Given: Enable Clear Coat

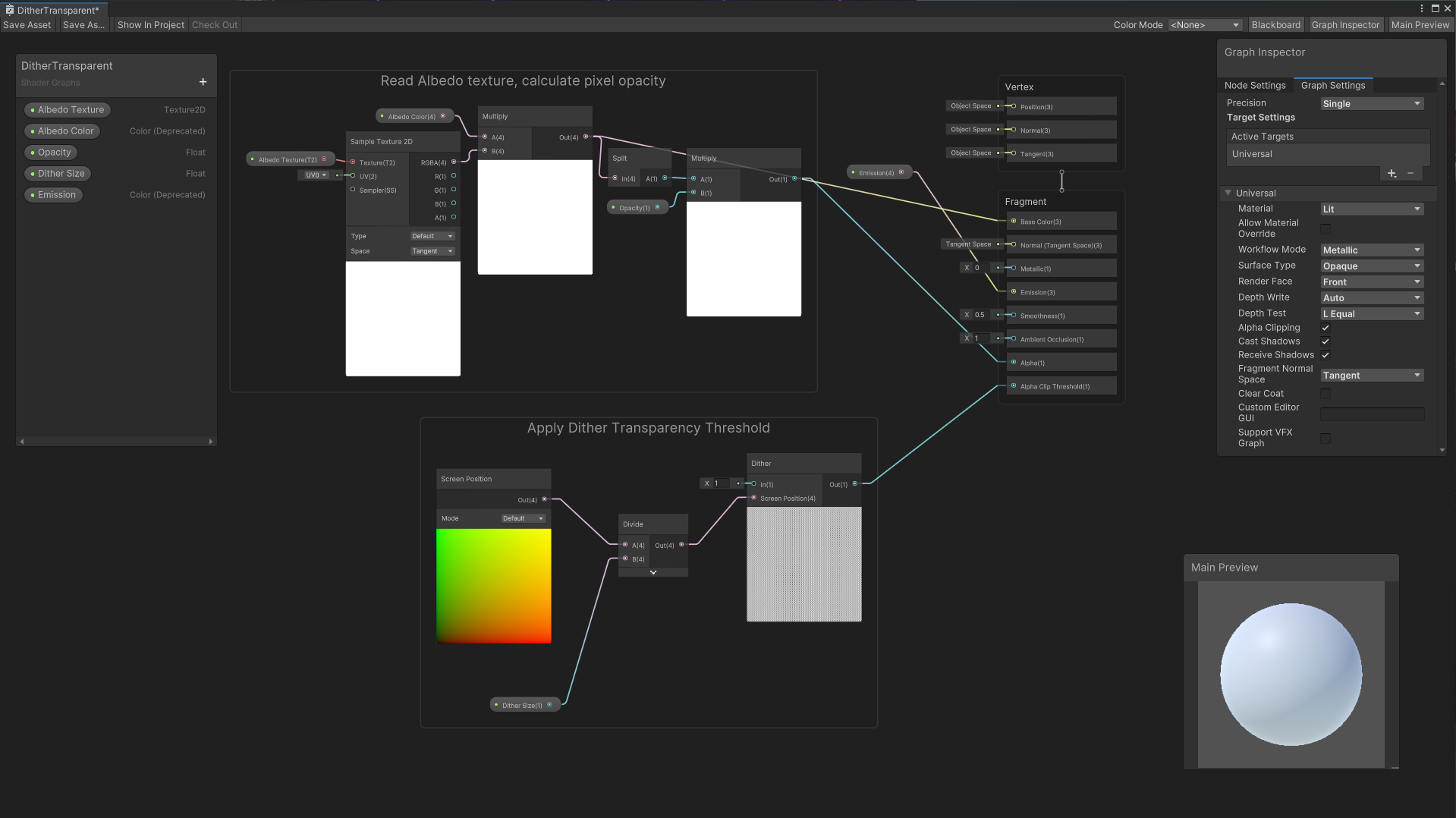Looking at the screenshot, I should pos(1325,393).
